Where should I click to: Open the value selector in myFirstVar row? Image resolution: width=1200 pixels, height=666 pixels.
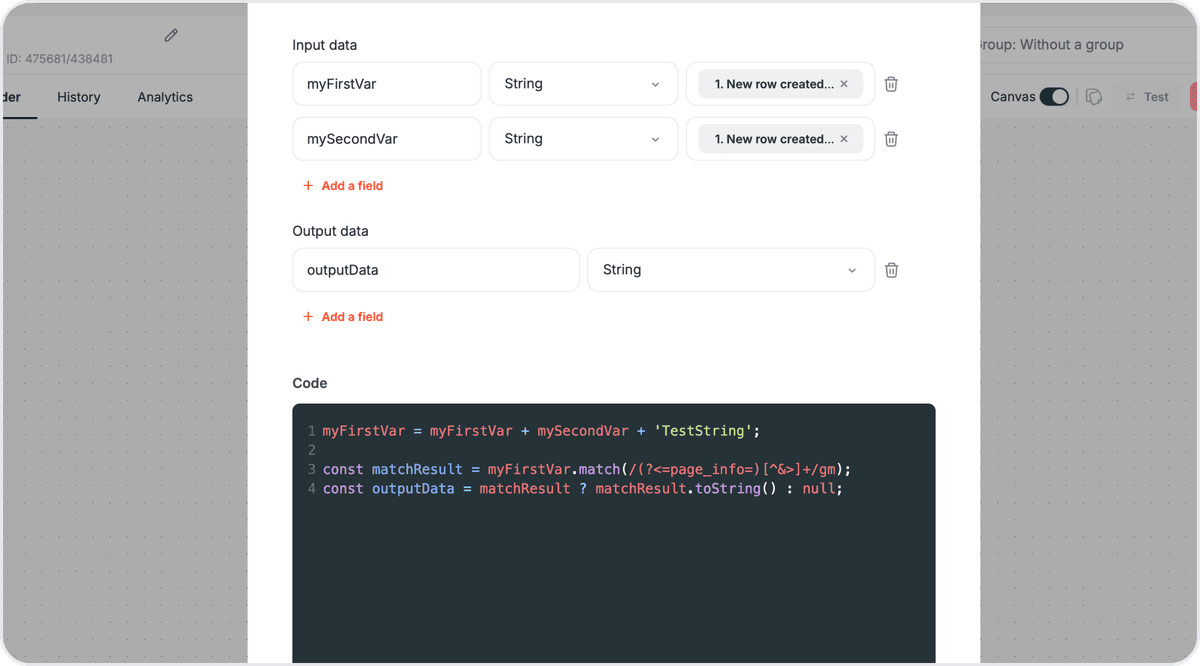(x=780, y=84)
